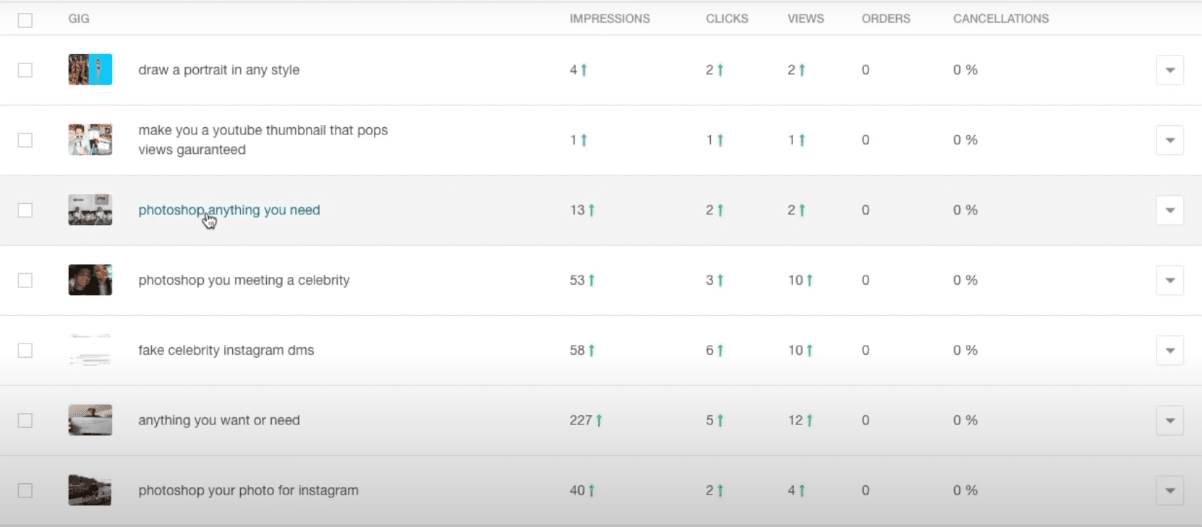Click the Orders column header
Screen dimensions: 1202x527
(x=885, y=19)
